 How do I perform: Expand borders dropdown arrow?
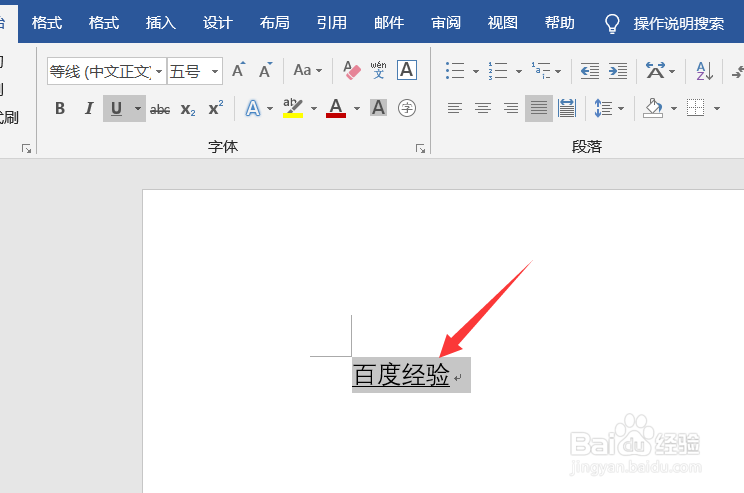(x=717, y=109)
